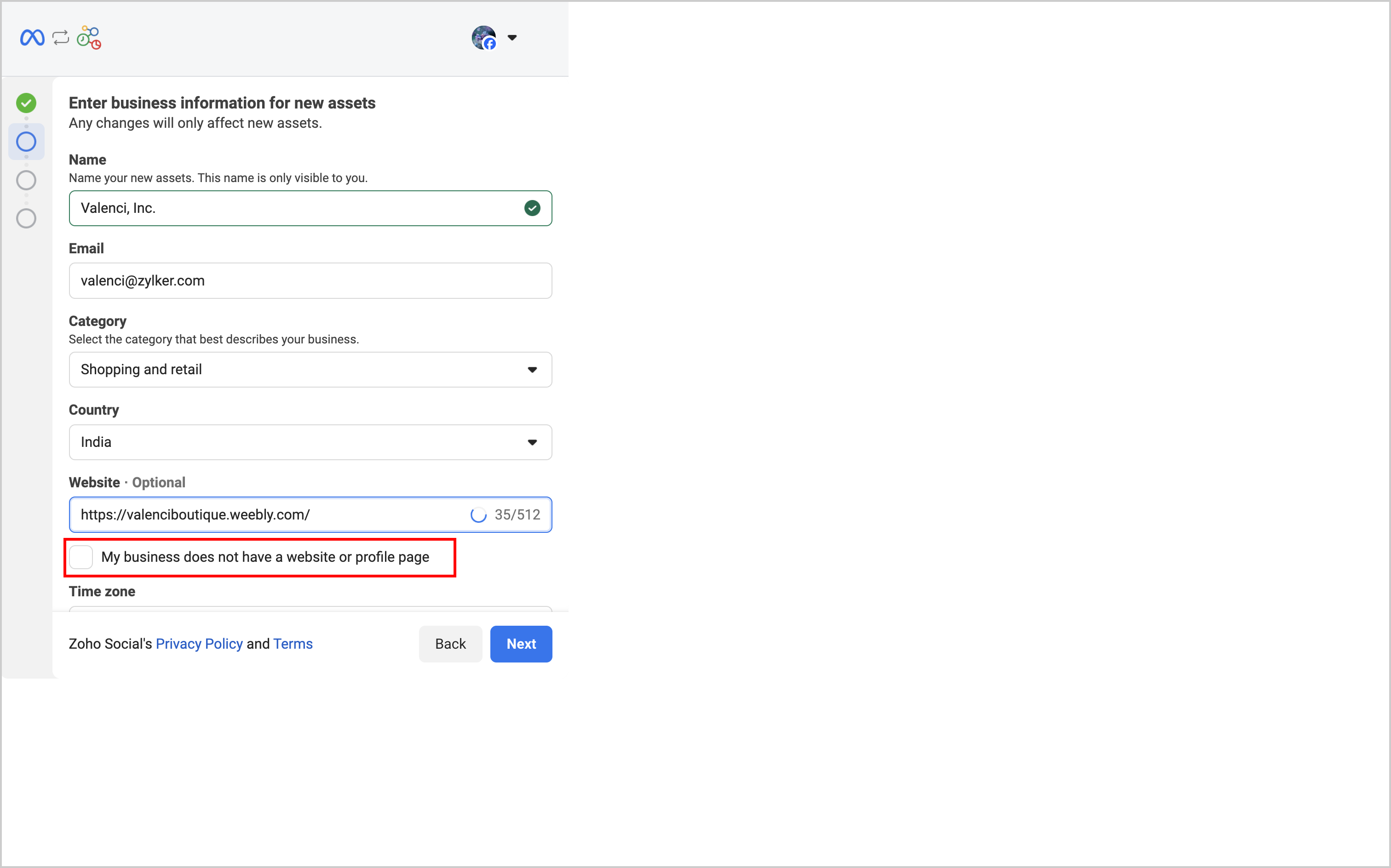Click the loading spinner in Website field
This screenshot has width=1391, height=868.
tap(478, 515)
